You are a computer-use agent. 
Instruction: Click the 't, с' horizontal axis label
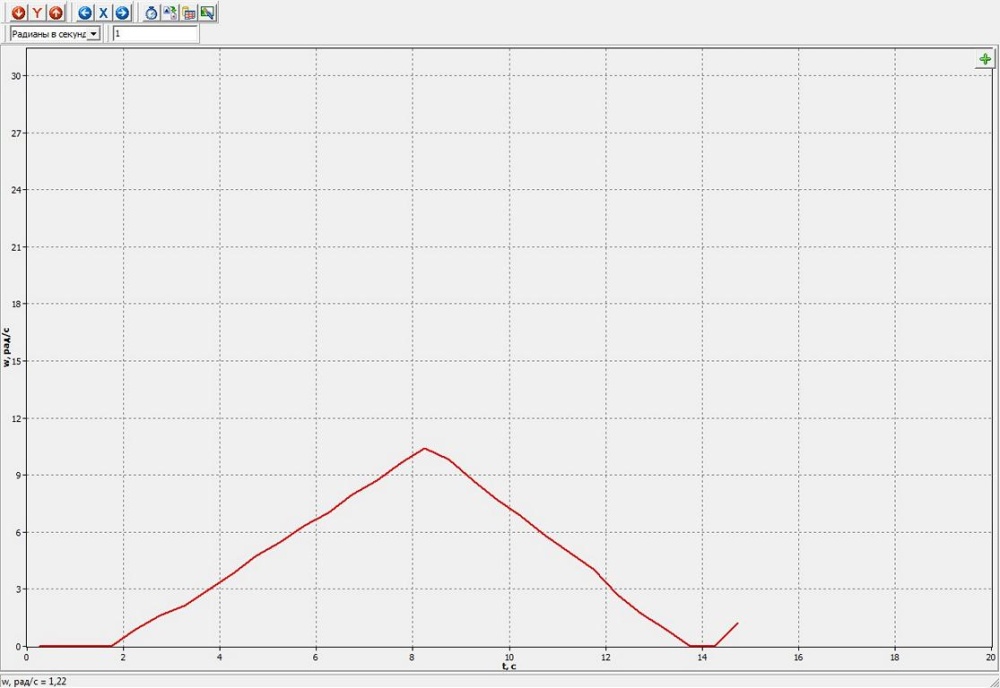[x=509, y=666]
